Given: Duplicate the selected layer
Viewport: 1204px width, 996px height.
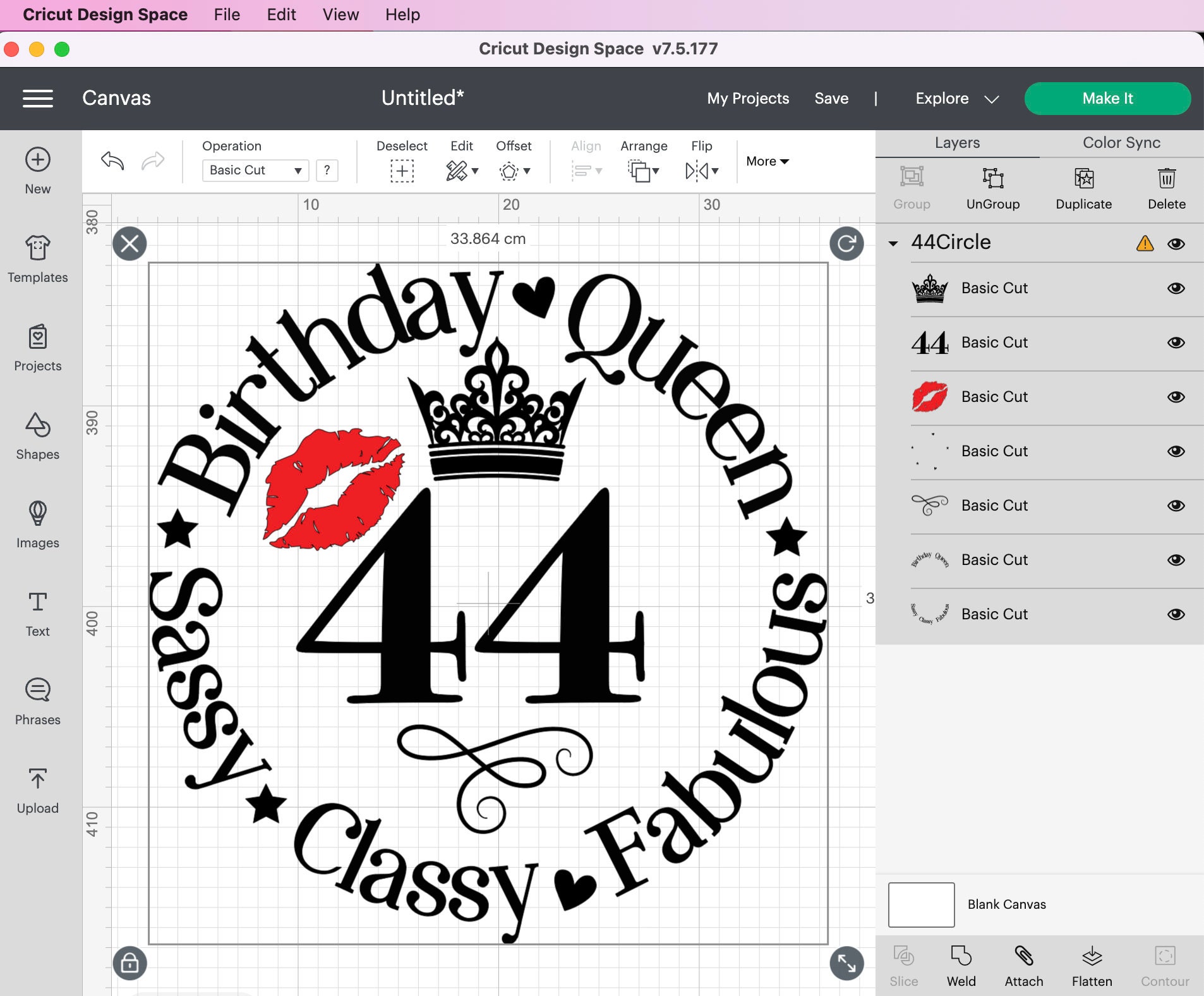Looking at the screenshot, I should 1084,188.
